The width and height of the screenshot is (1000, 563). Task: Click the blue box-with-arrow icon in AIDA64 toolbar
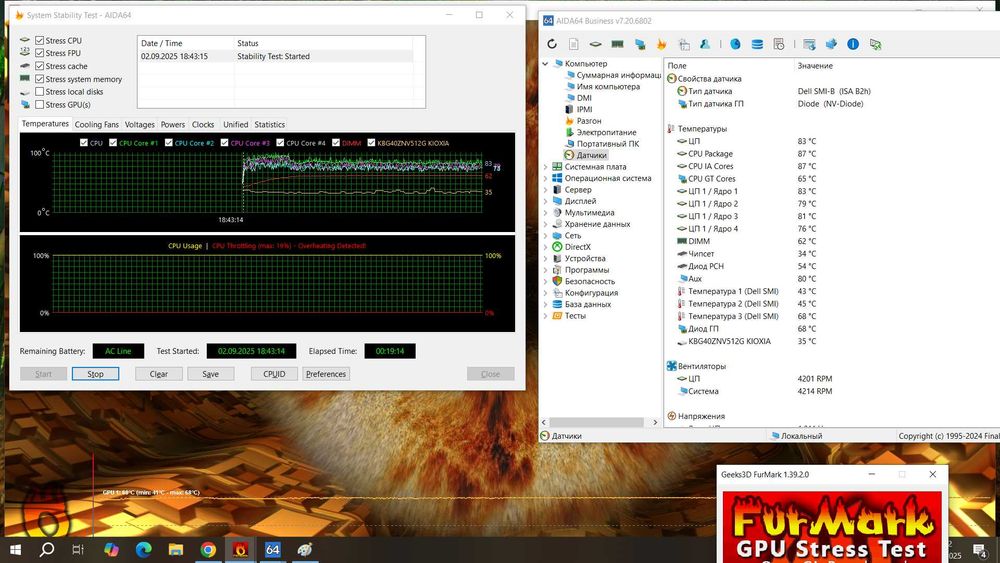(831, 44)
